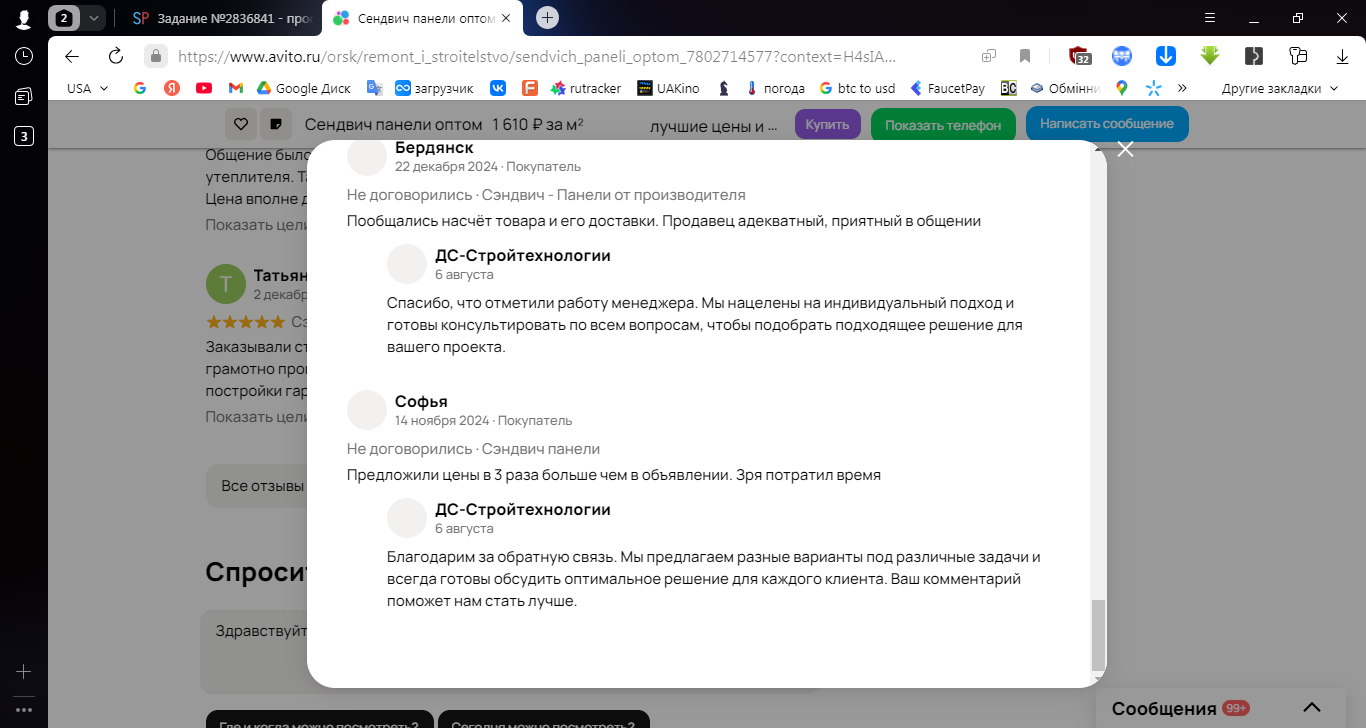Image resolution: width=1366 pixels, height=728 pixels.
Task: Open the YouTube bookmark icon
Action: [204, 88]
